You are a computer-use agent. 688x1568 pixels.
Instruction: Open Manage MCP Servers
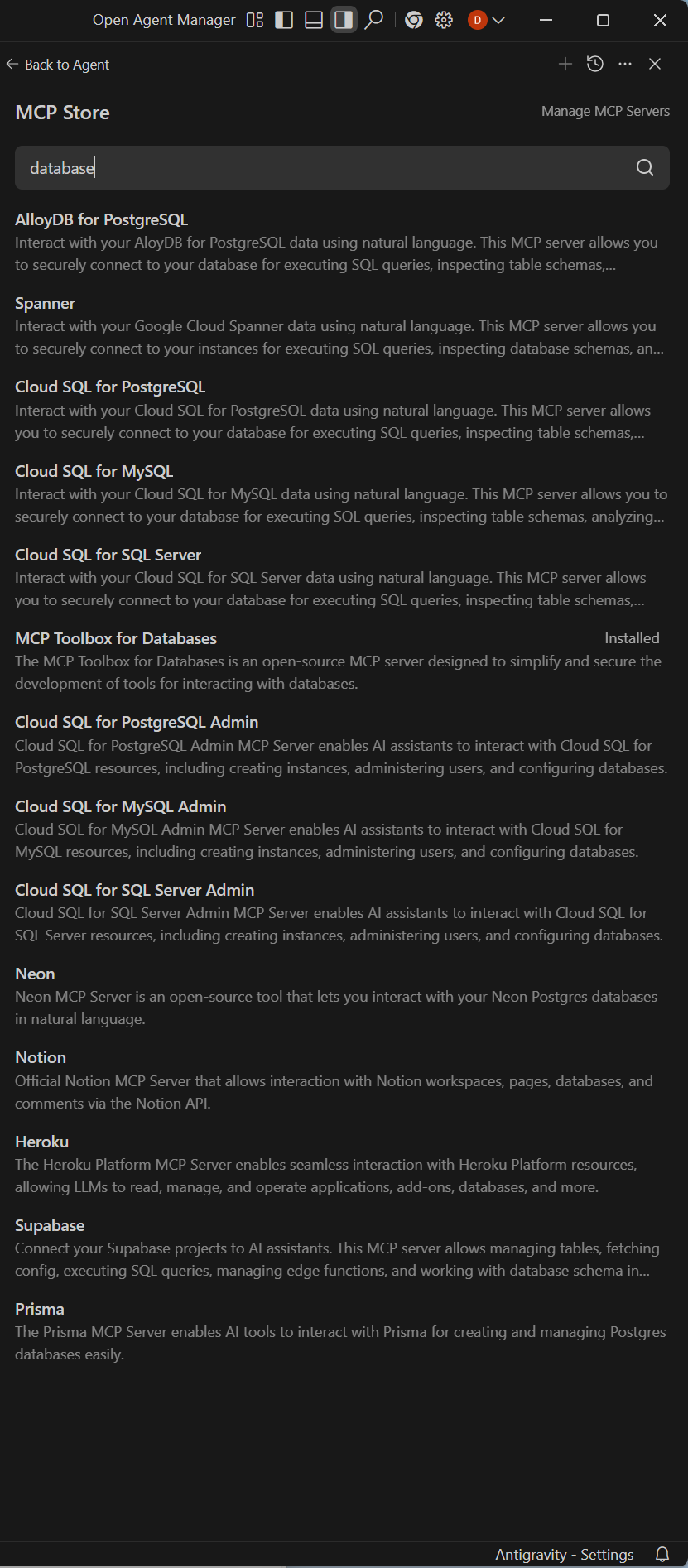click(x=605, y=111)
